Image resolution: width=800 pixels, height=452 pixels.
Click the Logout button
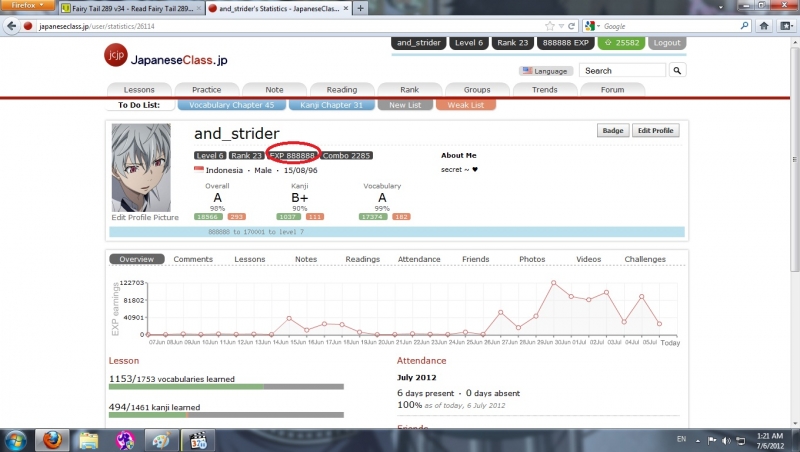pos(666,43)
